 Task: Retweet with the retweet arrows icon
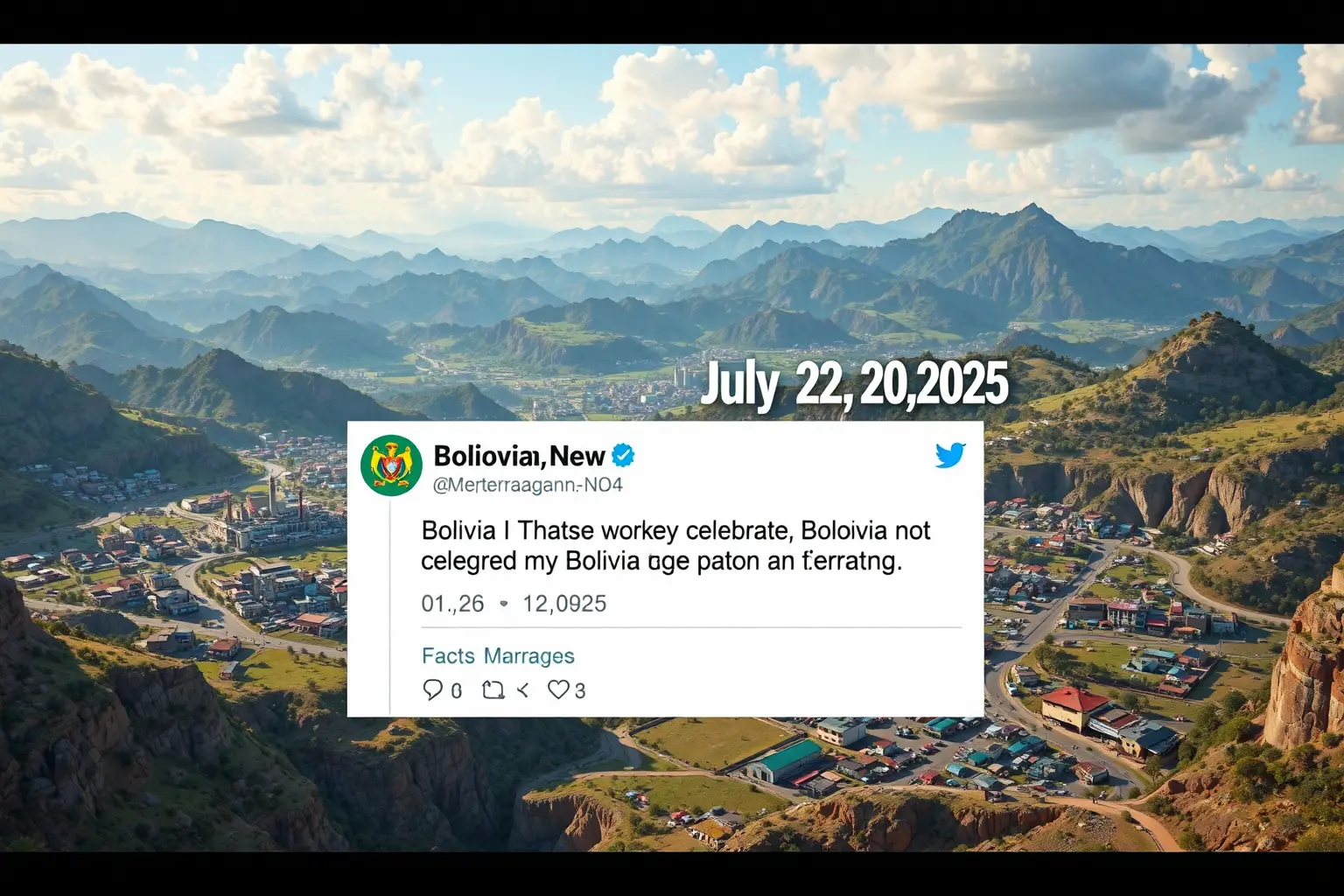(x=493, y=690)
